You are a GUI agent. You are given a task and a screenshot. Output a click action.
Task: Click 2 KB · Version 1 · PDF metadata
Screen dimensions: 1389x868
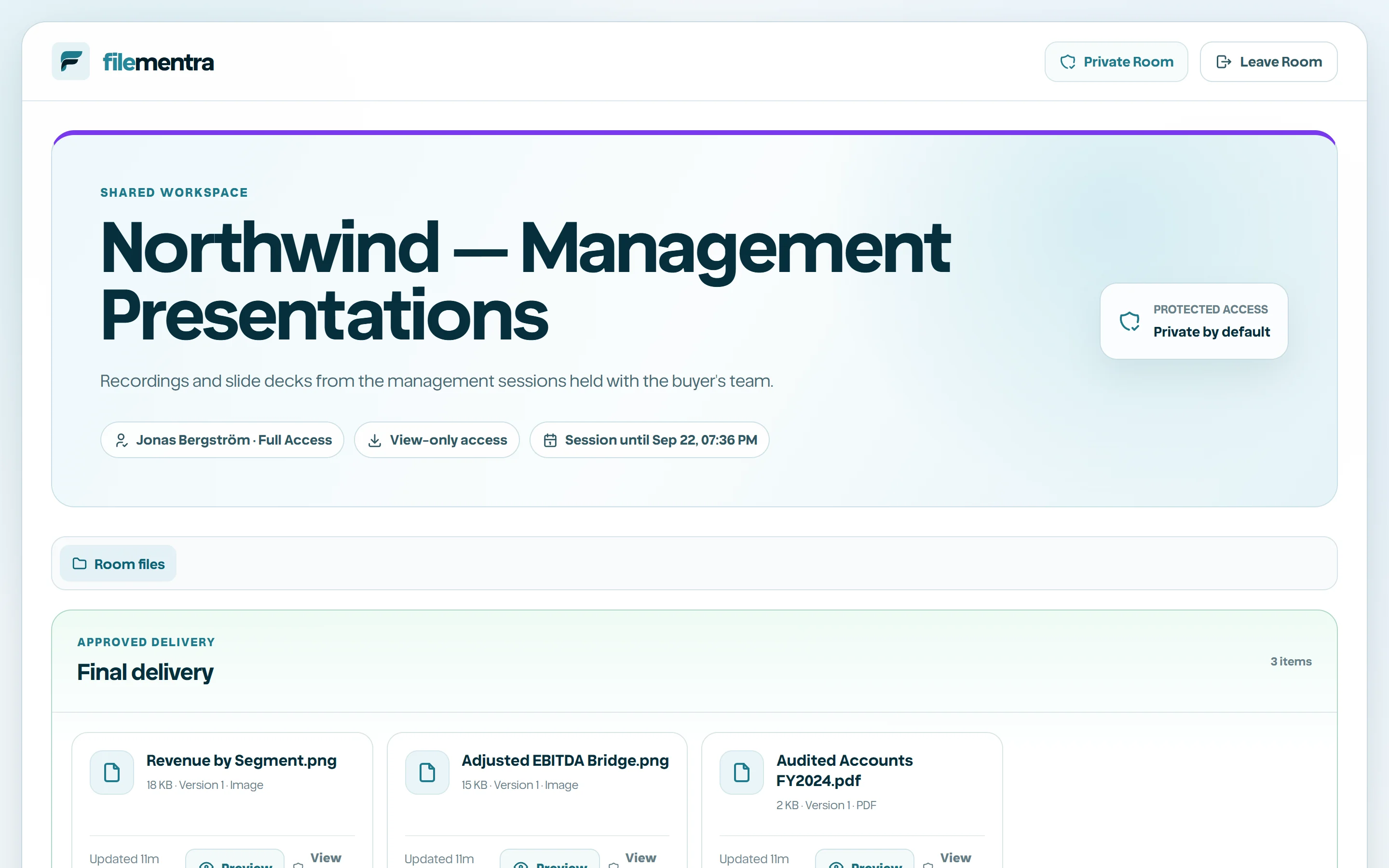coord(826,805)
